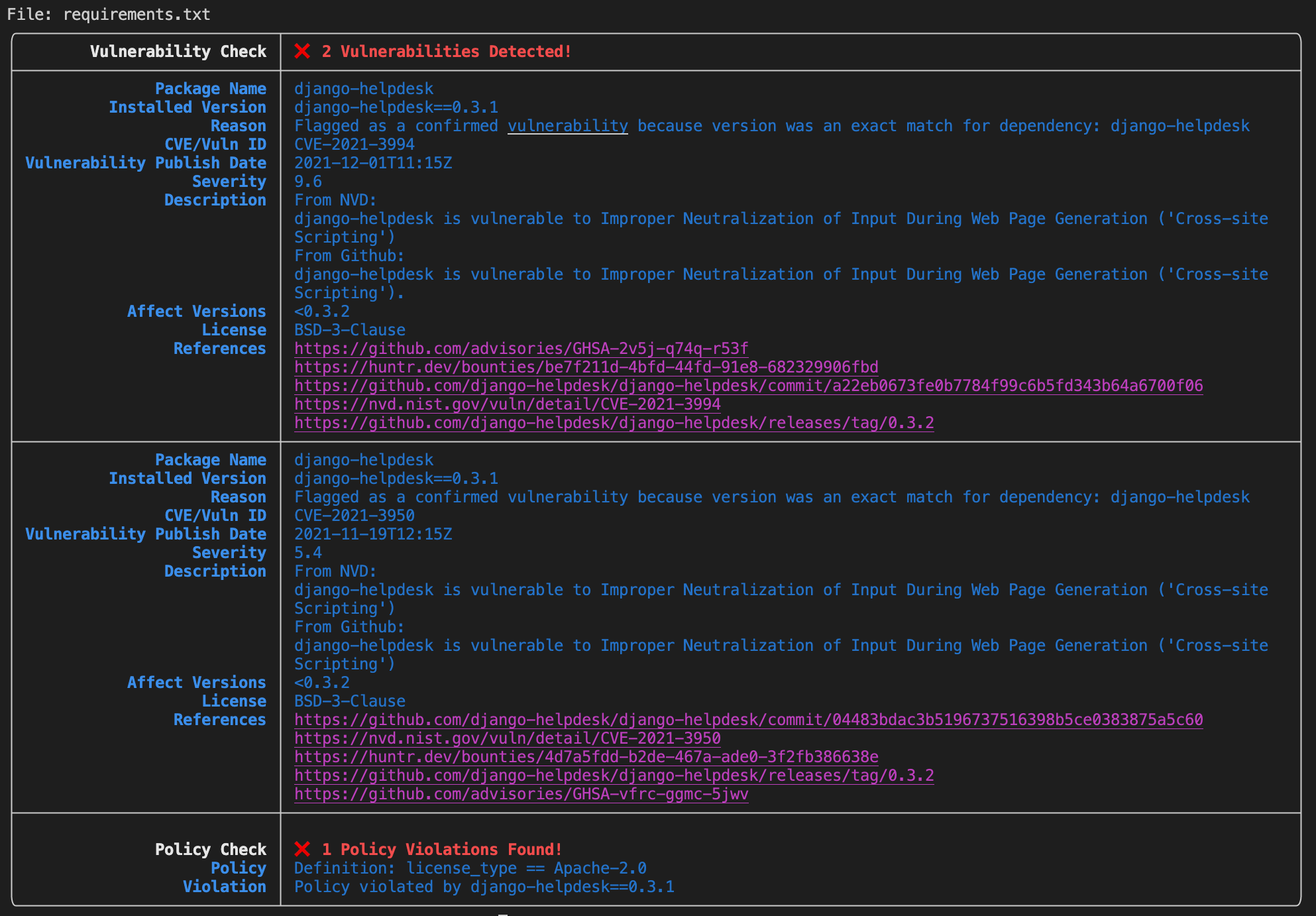Click red X icon beside Policy Violations Found

[302, 849]
